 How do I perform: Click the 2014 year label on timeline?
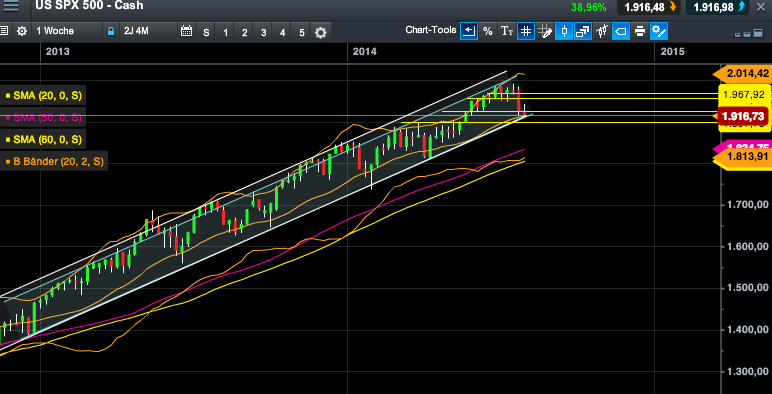click(364, 51)
